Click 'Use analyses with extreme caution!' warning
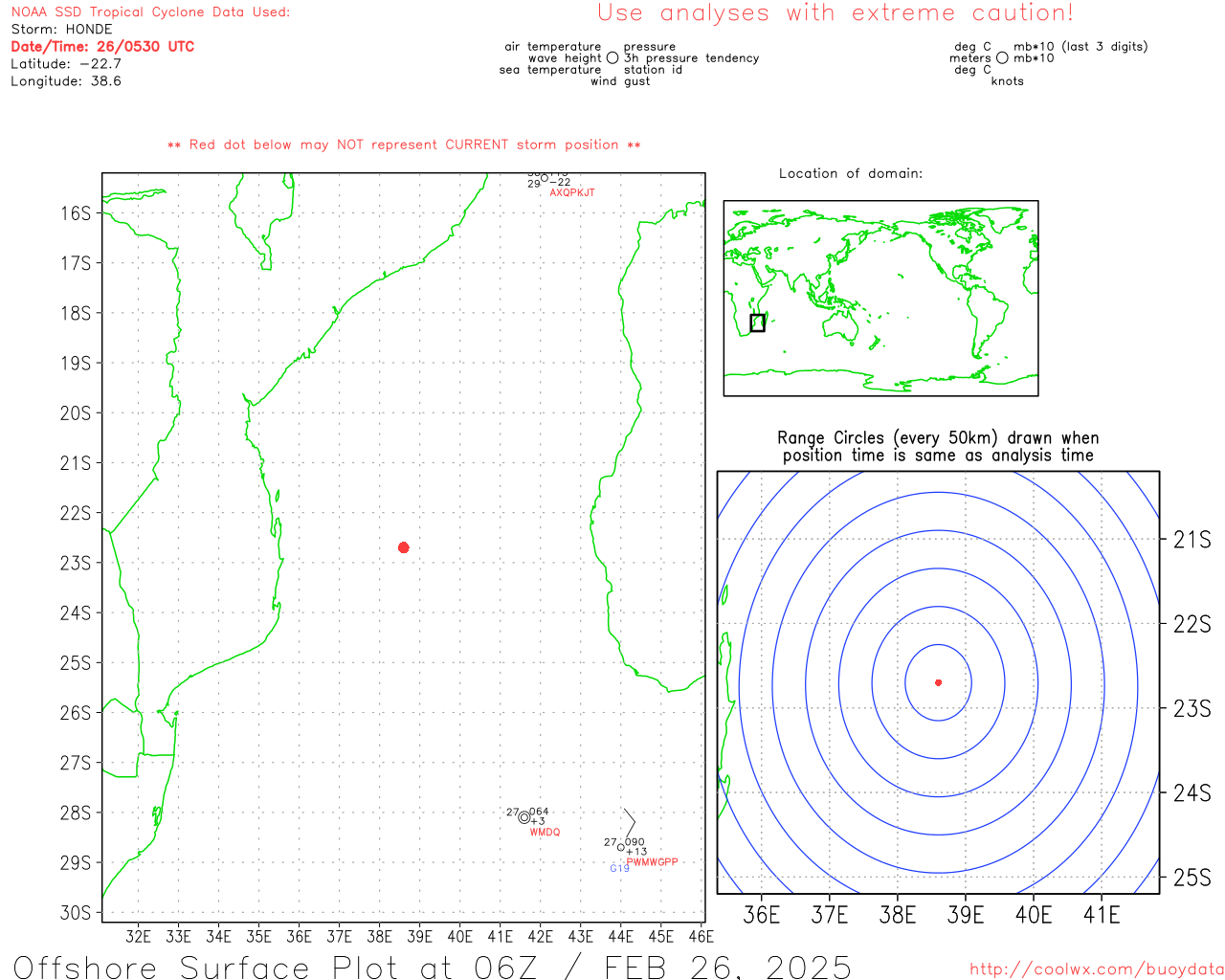1225x980 pixels. [835, 12]
